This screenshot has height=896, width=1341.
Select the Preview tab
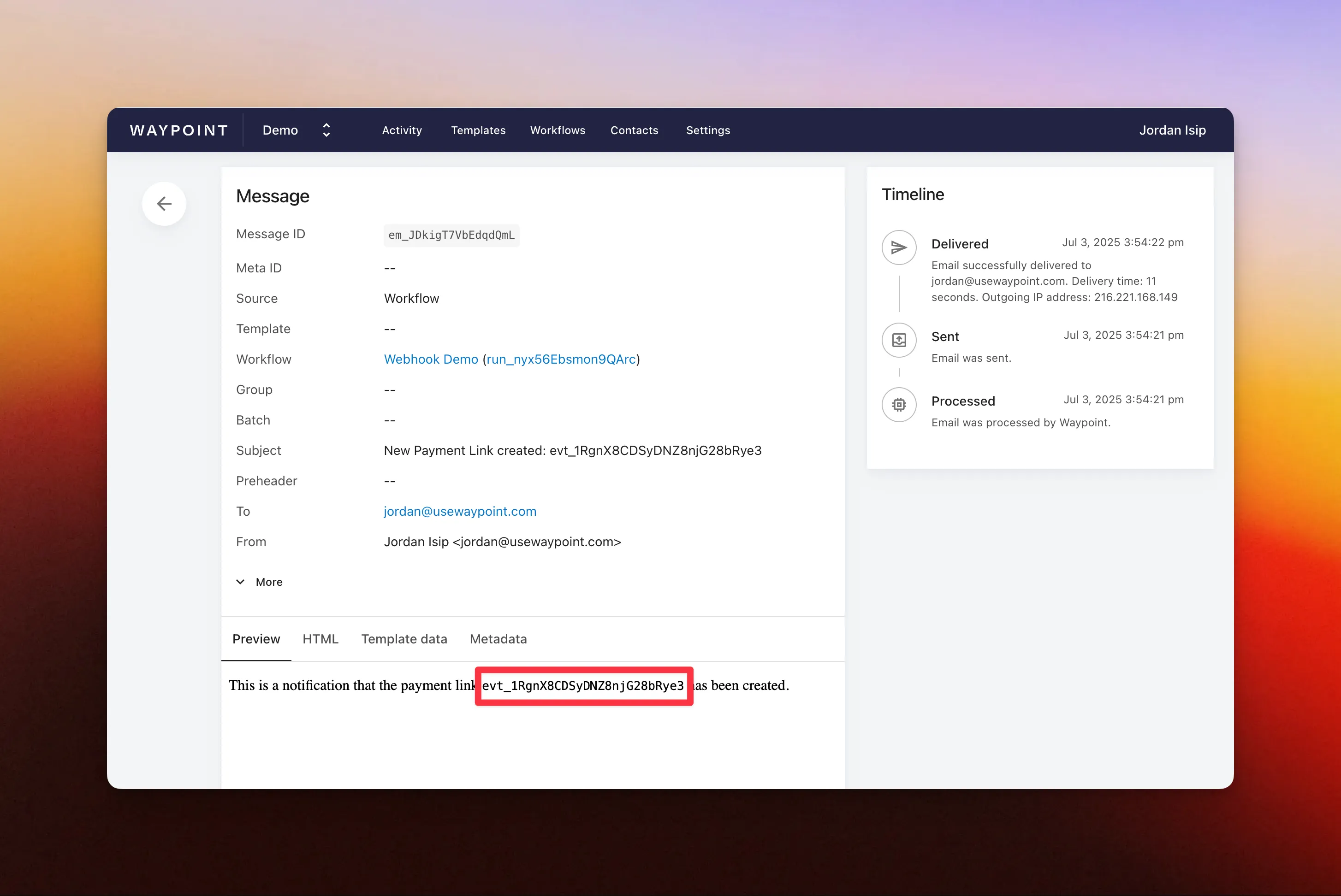click(x=256, y=639)
